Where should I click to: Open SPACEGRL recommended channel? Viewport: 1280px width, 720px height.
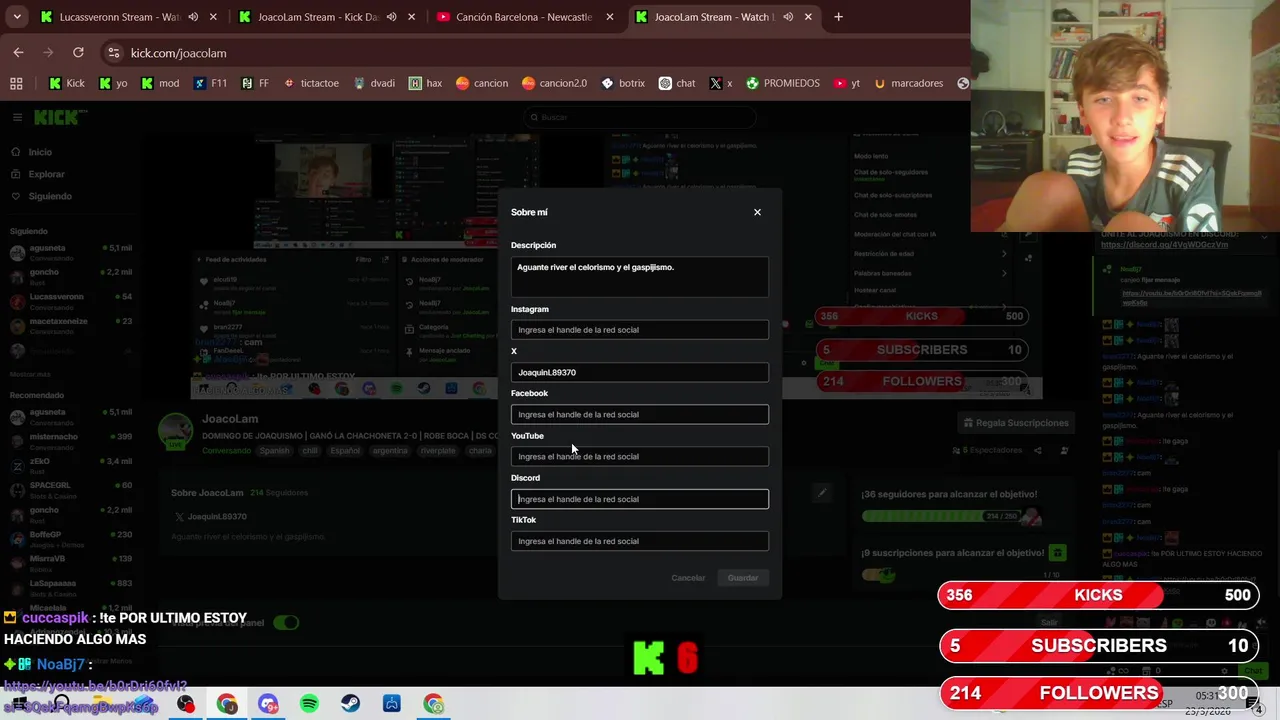tap(70, 489)
